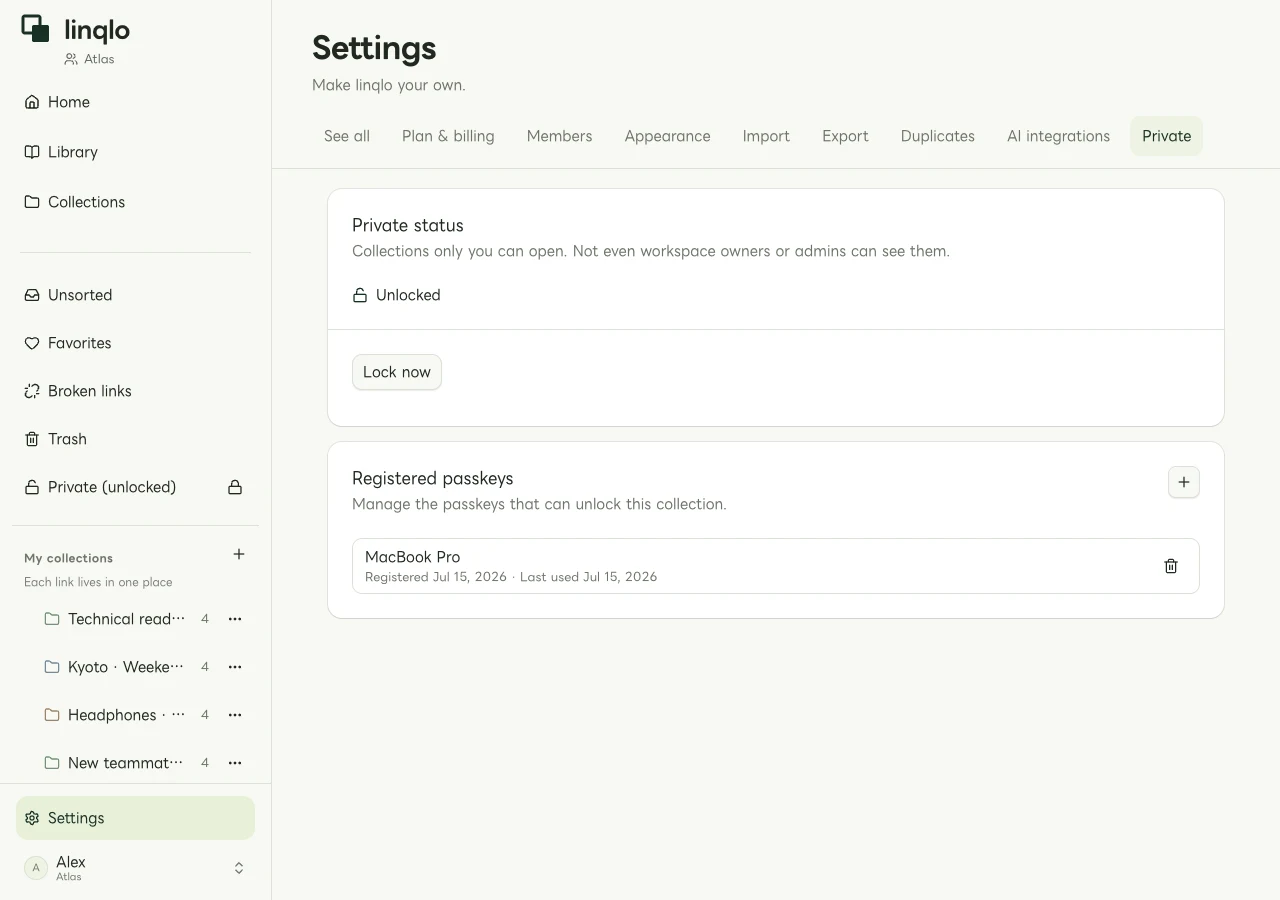Viewport: 1280px width, 900px height.
Task: Click the lock icon beside Private (unlocked)
Action: point(235,487)
